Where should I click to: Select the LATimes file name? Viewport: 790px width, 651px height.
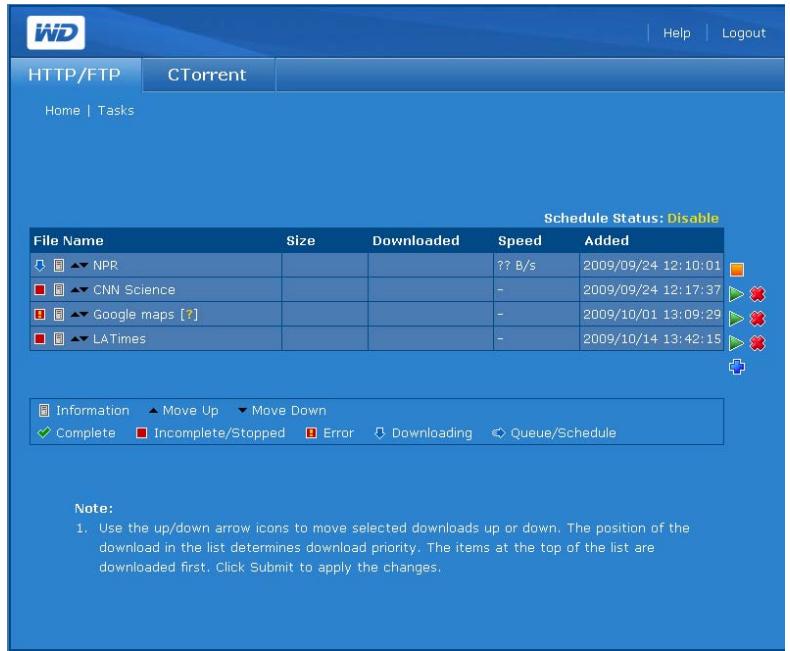point(119,339)
